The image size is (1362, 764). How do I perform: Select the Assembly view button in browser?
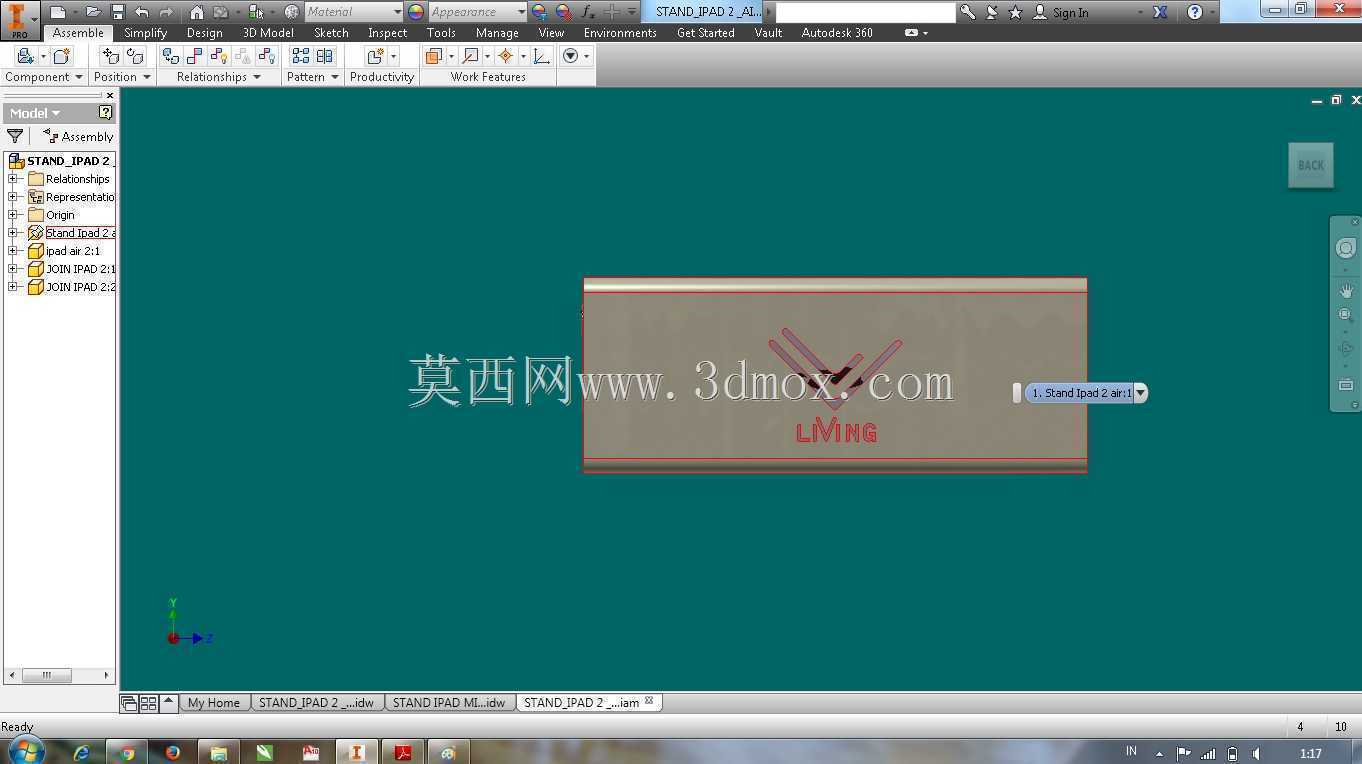click(78, 136)
